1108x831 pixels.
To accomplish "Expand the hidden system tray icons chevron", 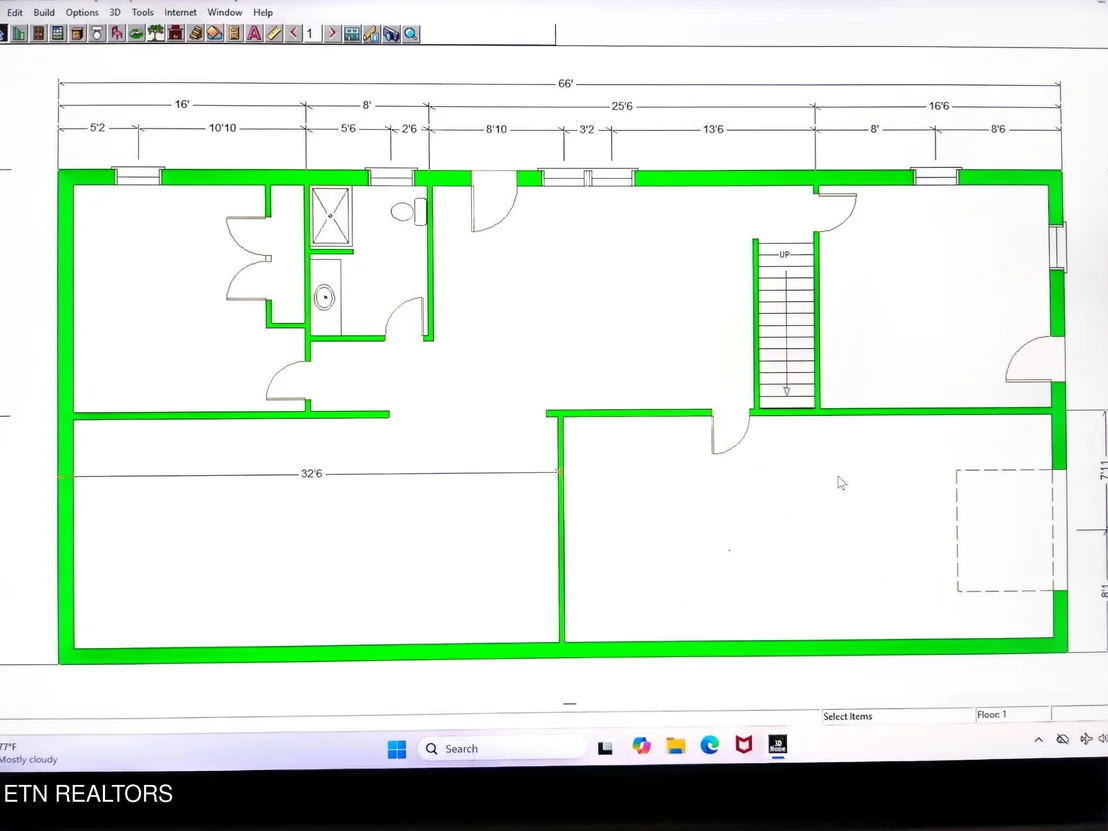I will point(1038,740).
